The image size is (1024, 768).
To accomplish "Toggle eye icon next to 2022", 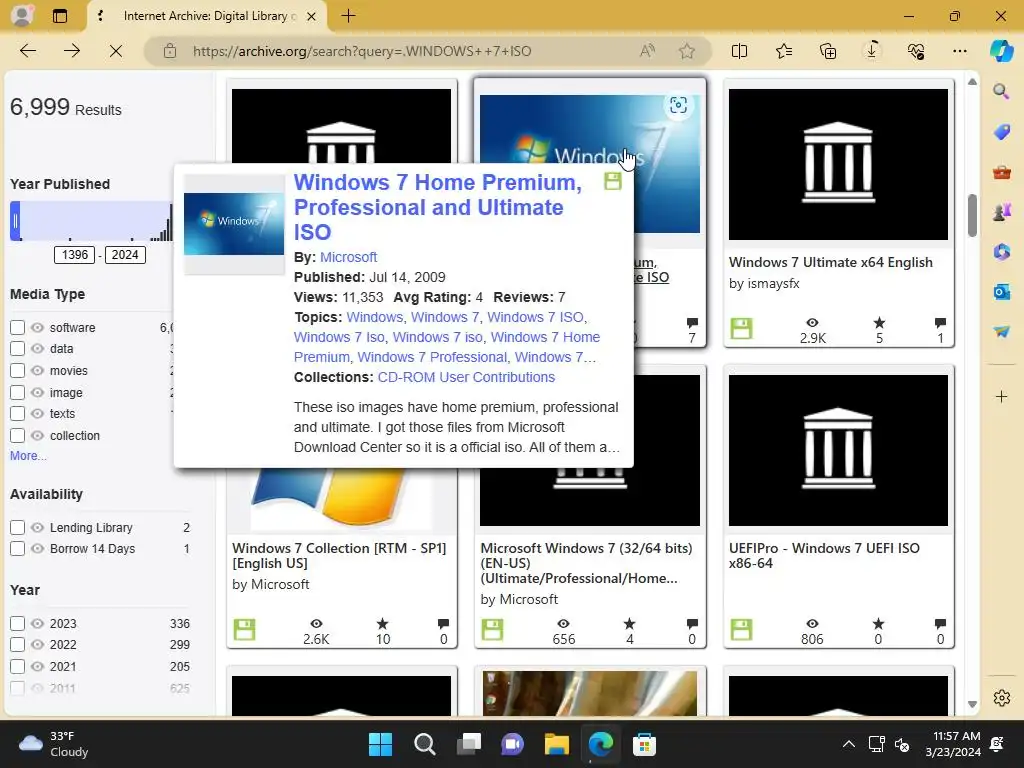I will pos(37,645).
